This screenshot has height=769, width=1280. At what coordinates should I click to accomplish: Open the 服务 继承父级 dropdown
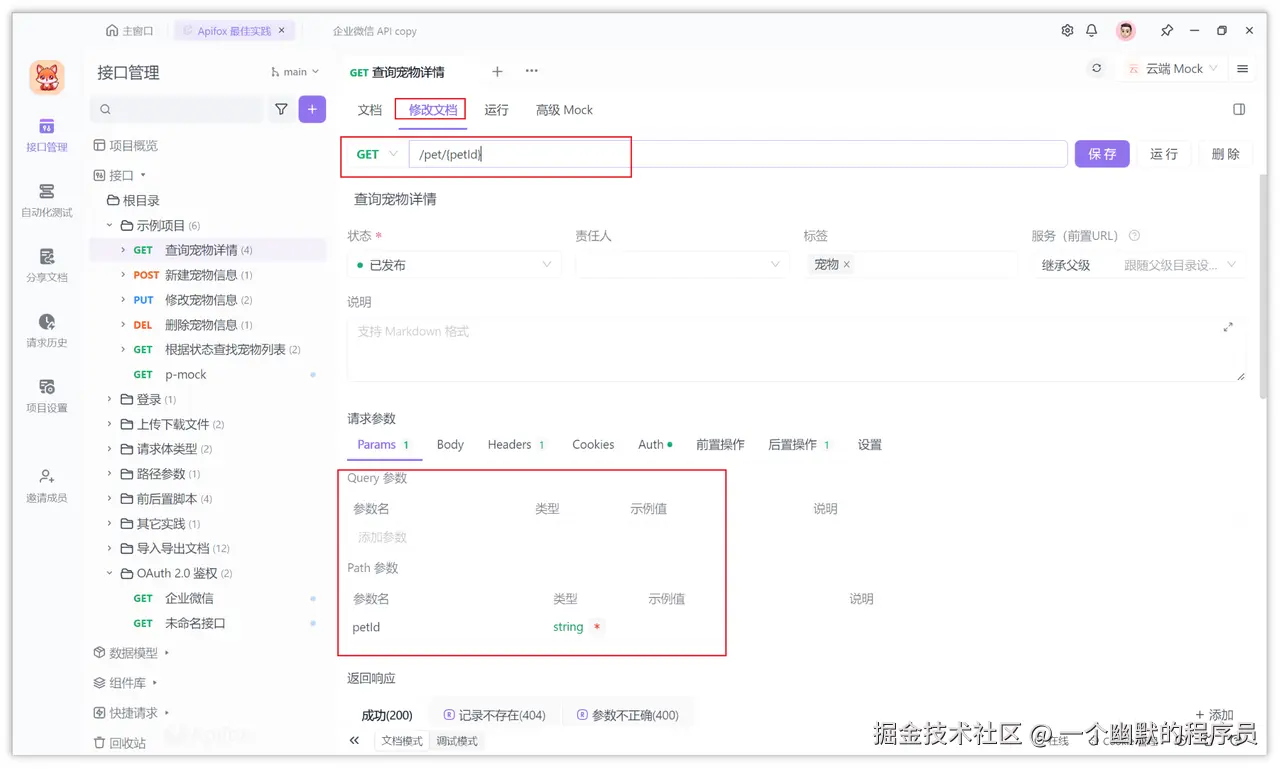[1139, 265]
